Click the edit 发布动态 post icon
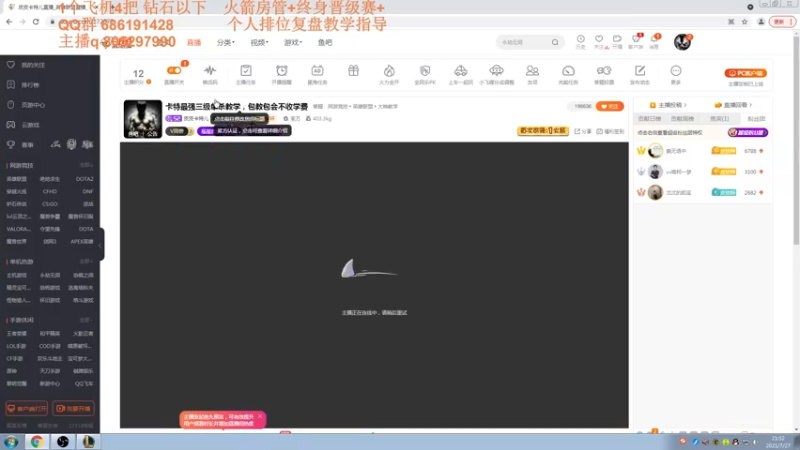The width and height of the screenshot is (800, 450). [x=640, y=71]
